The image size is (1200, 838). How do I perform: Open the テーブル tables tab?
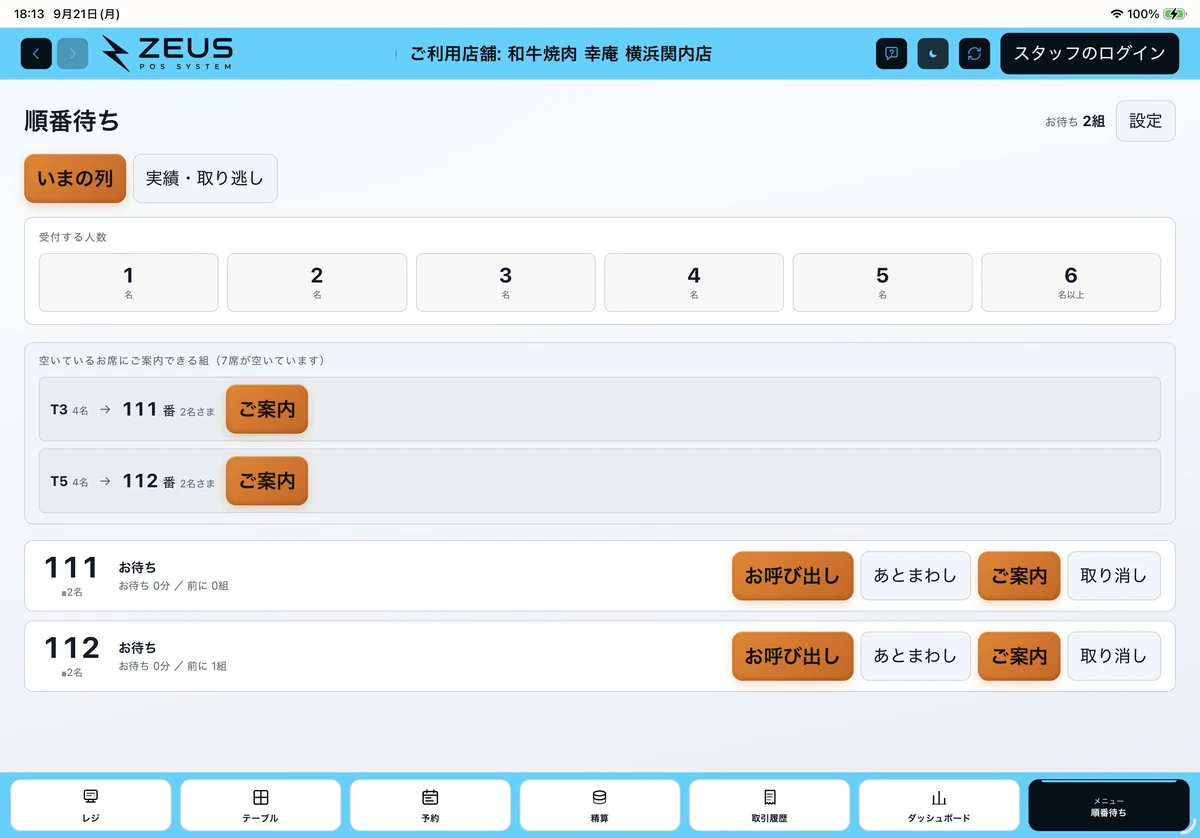[x=260, y=805]
